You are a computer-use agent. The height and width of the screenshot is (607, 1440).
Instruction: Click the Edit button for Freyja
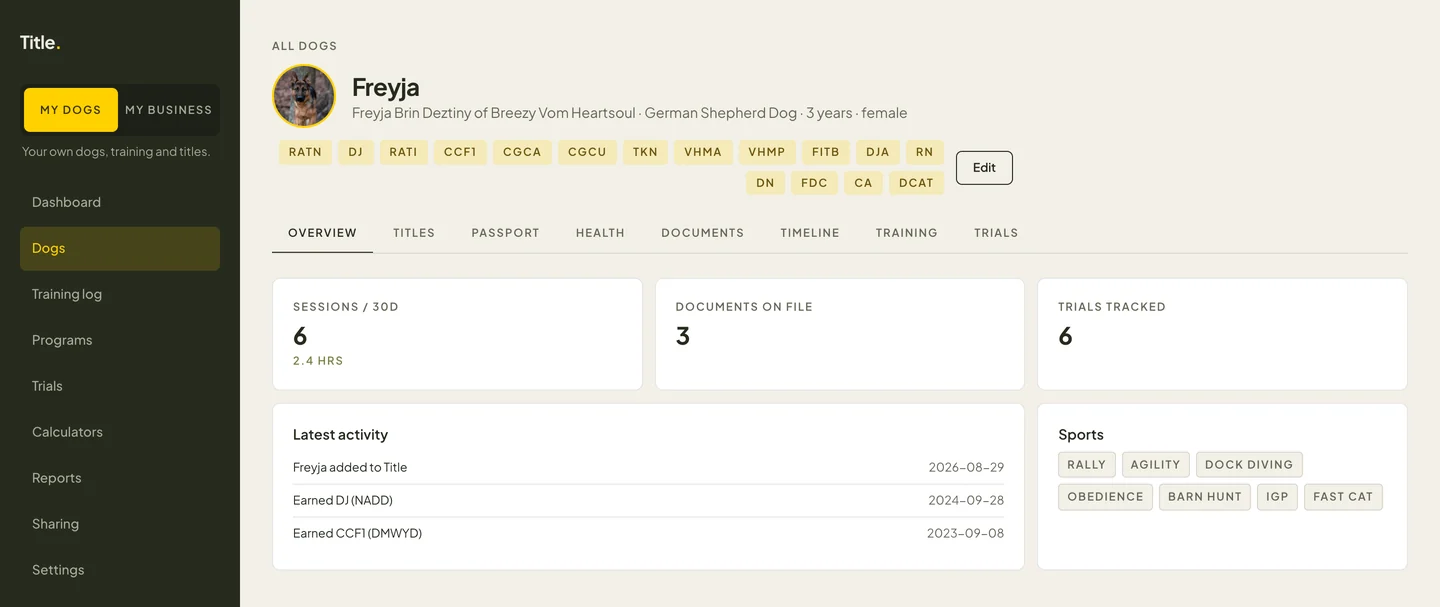click(x=984, y=168)
